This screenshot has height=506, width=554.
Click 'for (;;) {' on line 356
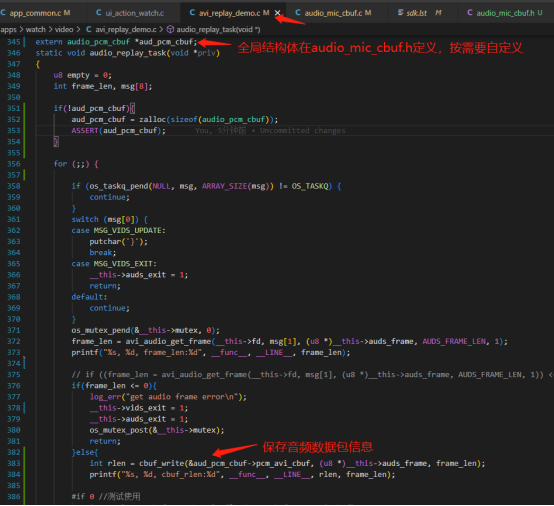pyautogui.click(x=76, y=164)
